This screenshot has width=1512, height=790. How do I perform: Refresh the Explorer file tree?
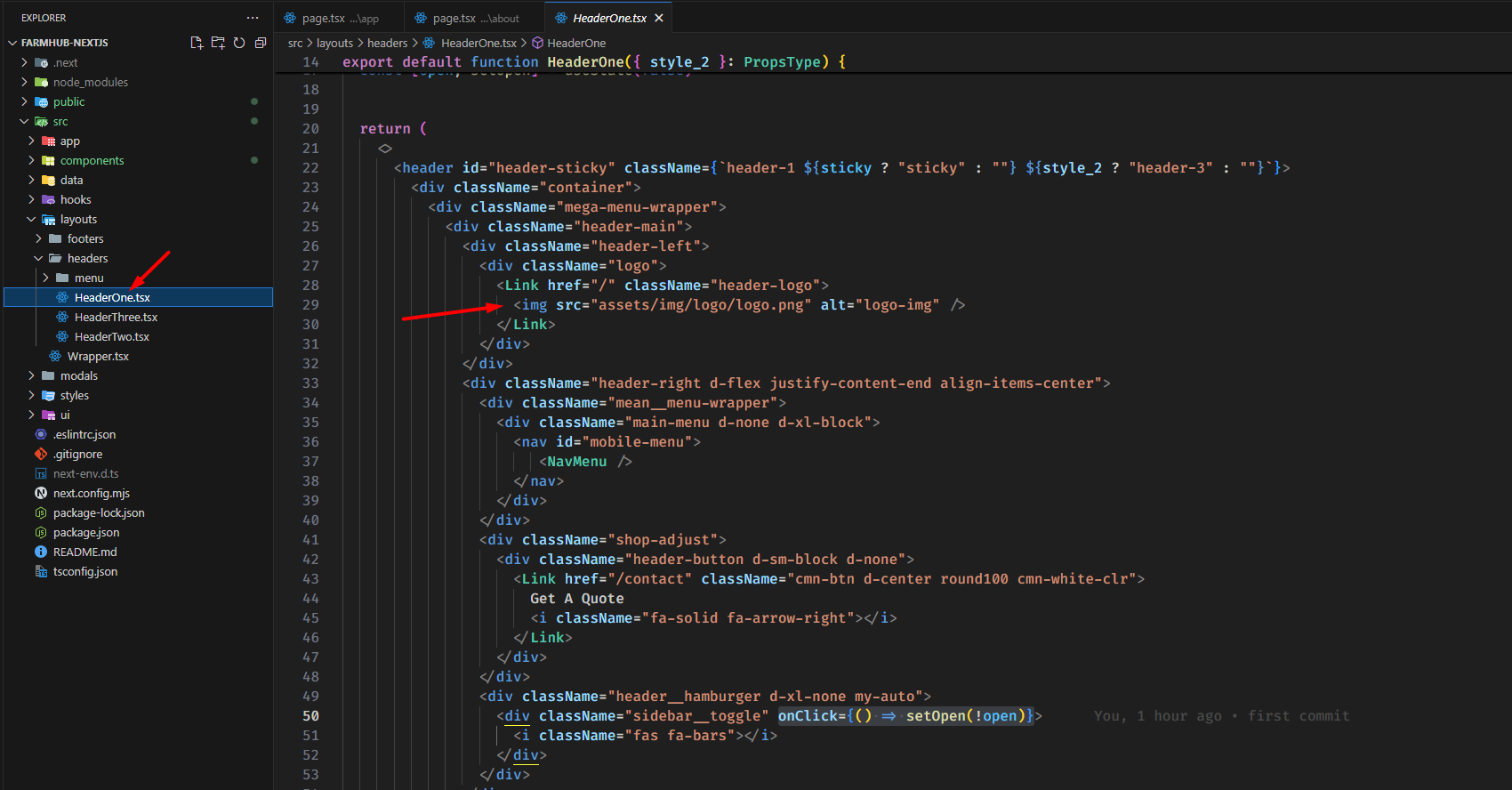point(239,43)
